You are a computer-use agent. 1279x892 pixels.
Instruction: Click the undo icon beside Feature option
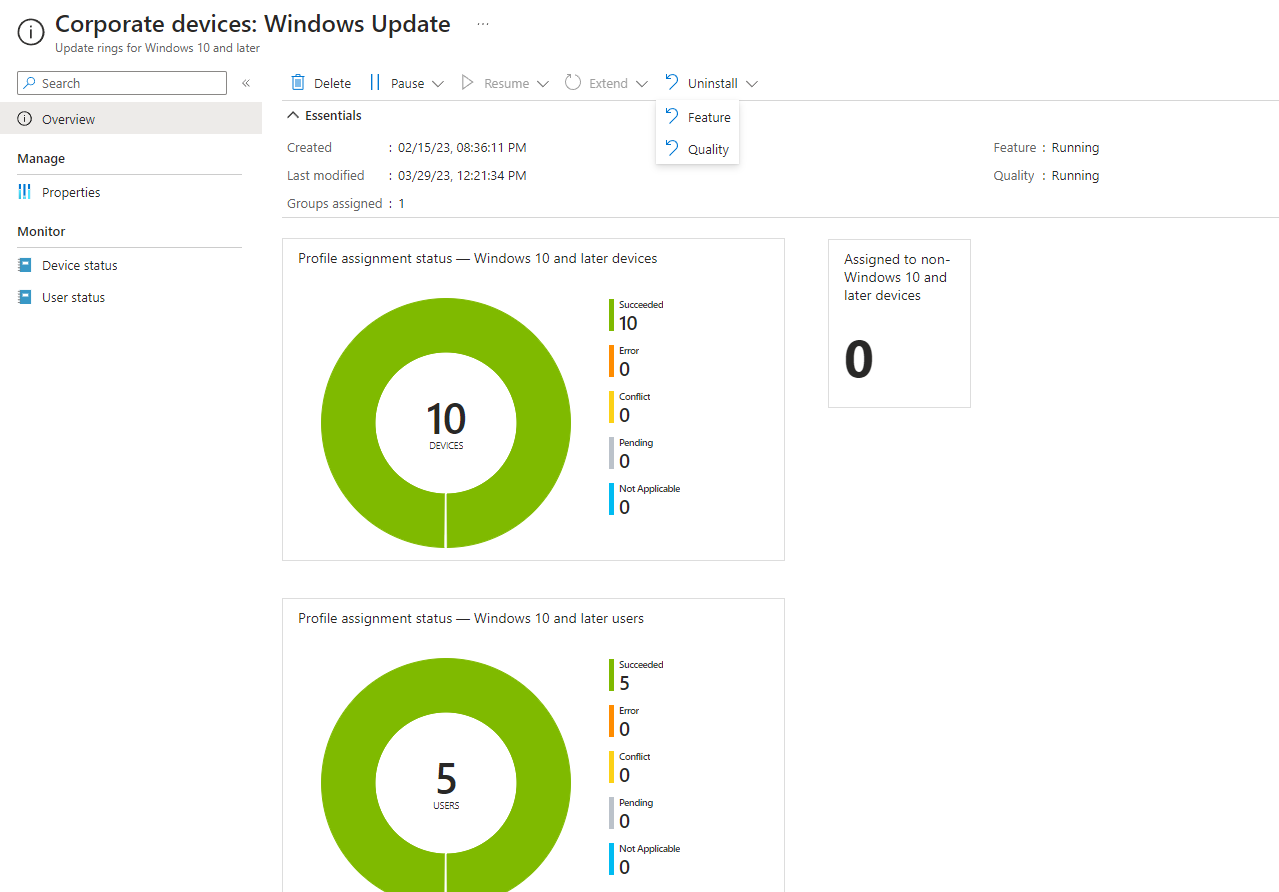coord(672,117)
